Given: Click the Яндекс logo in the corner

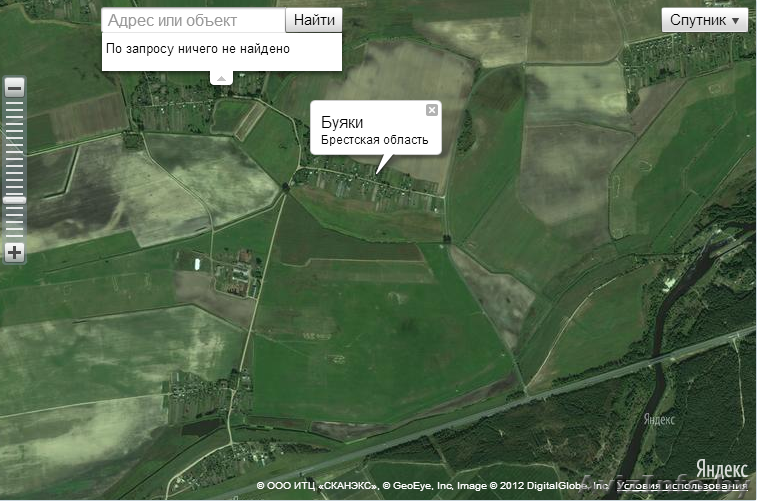Looking at the screenshot, I should pos(722,470).
